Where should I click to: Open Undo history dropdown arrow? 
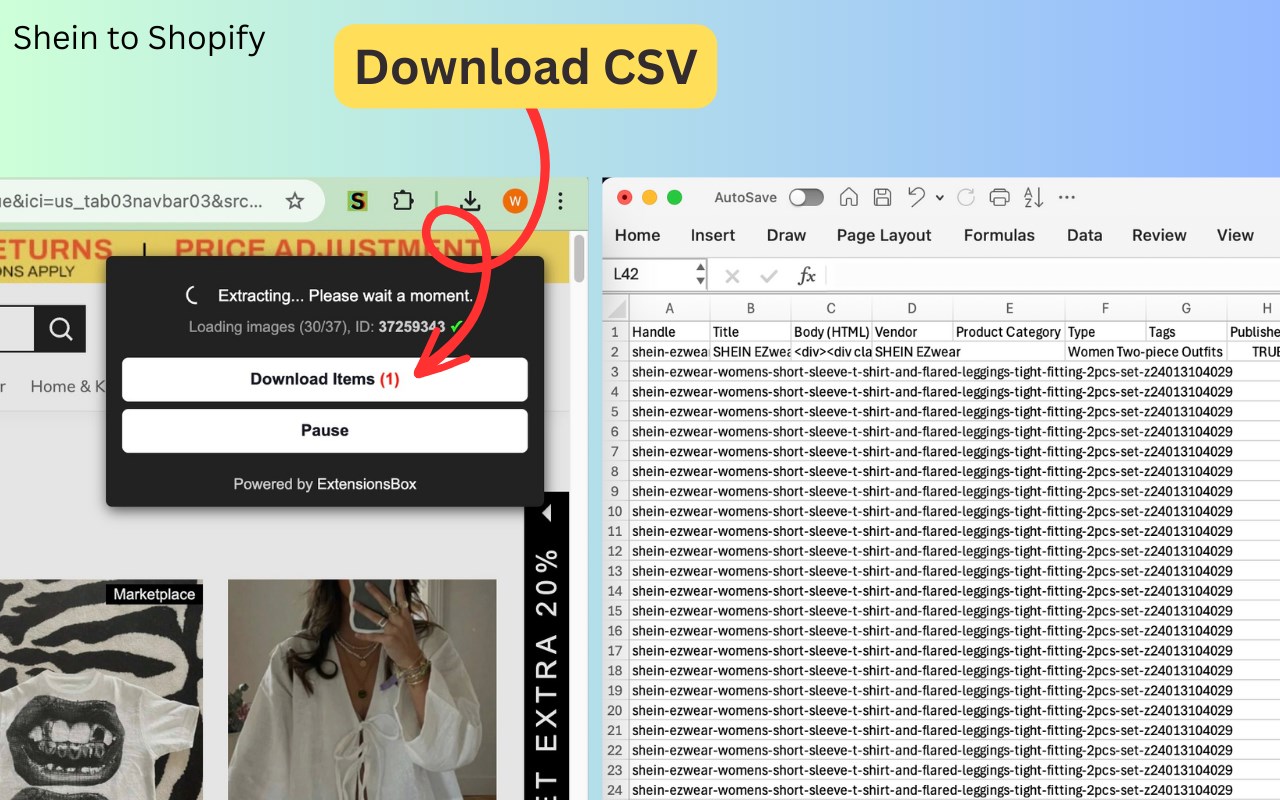pyautogui.click(x=939, y=198)
